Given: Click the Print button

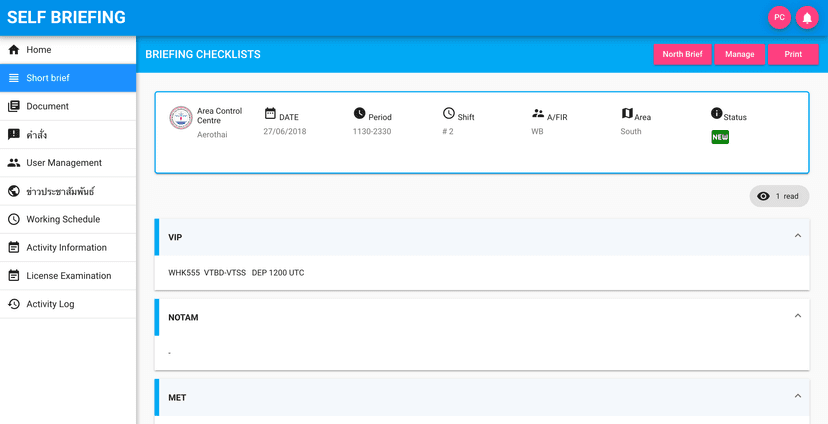Looking at the screenshot, I should pyautogui.click(x=793, y=55).
